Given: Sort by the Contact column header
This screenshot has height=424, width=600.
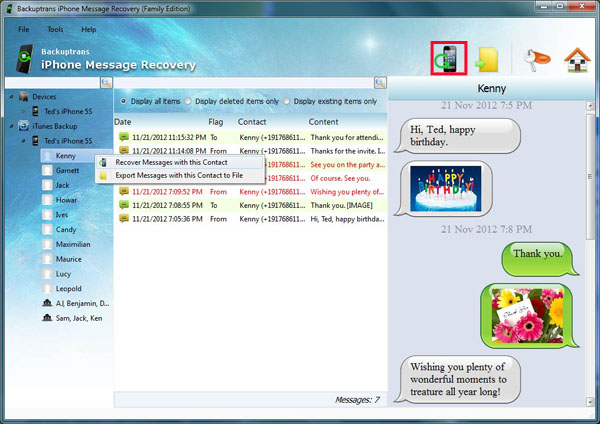Looking at the screenshot, I should [252, 122].
